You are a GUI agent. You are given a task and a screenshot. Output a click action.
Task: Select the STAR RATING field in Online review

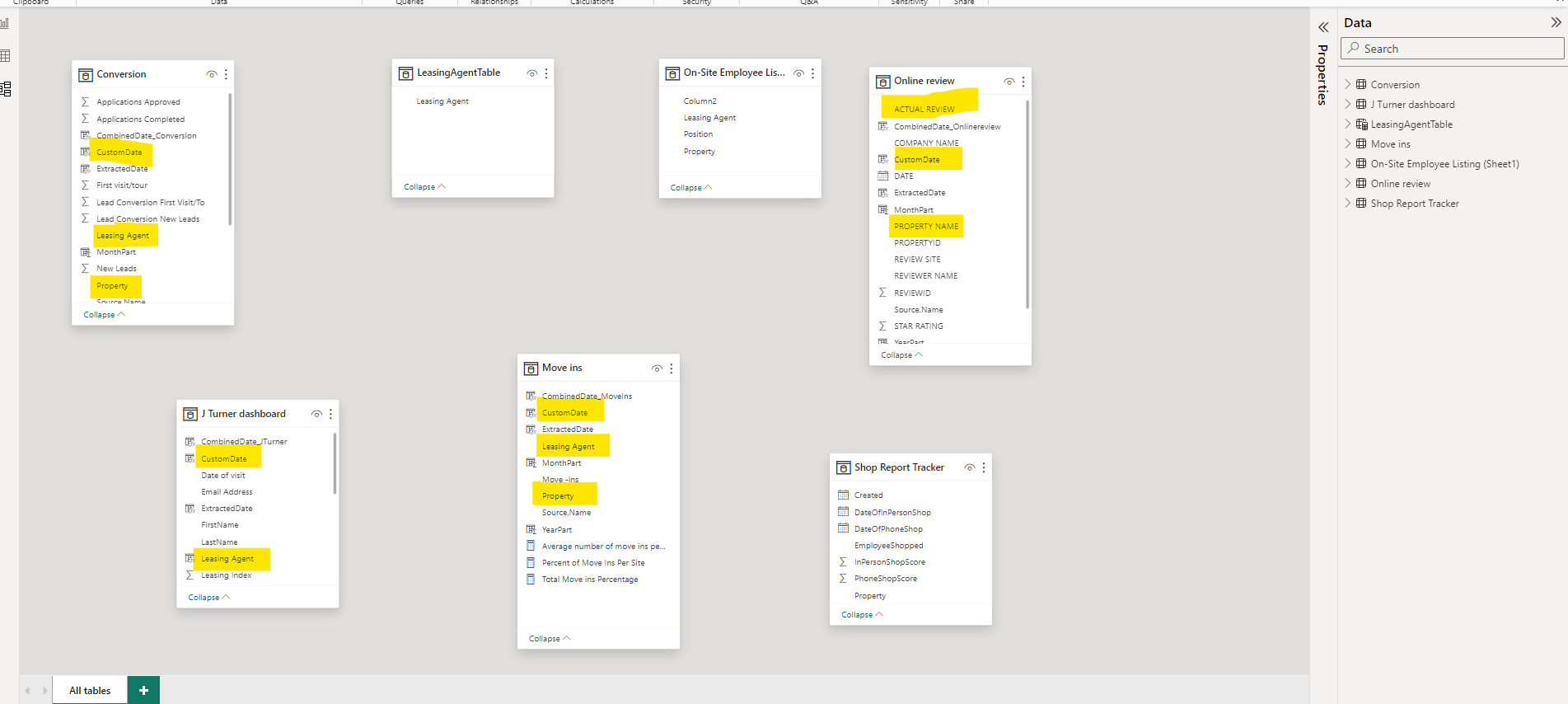(918, 326)
